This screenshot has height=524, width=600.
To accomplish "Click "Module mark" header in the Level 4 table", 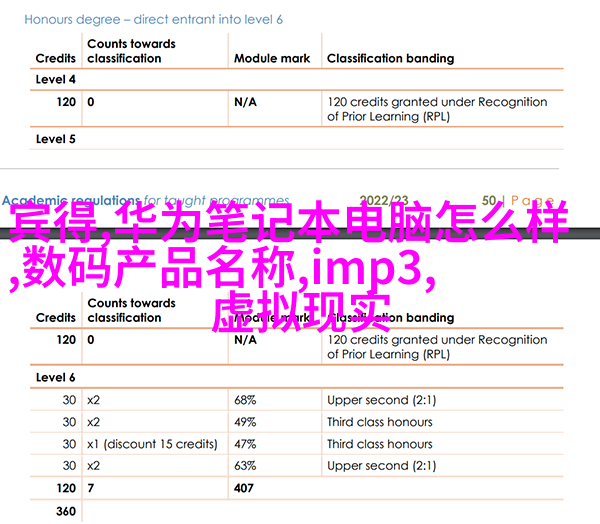I will click(272, 58).
